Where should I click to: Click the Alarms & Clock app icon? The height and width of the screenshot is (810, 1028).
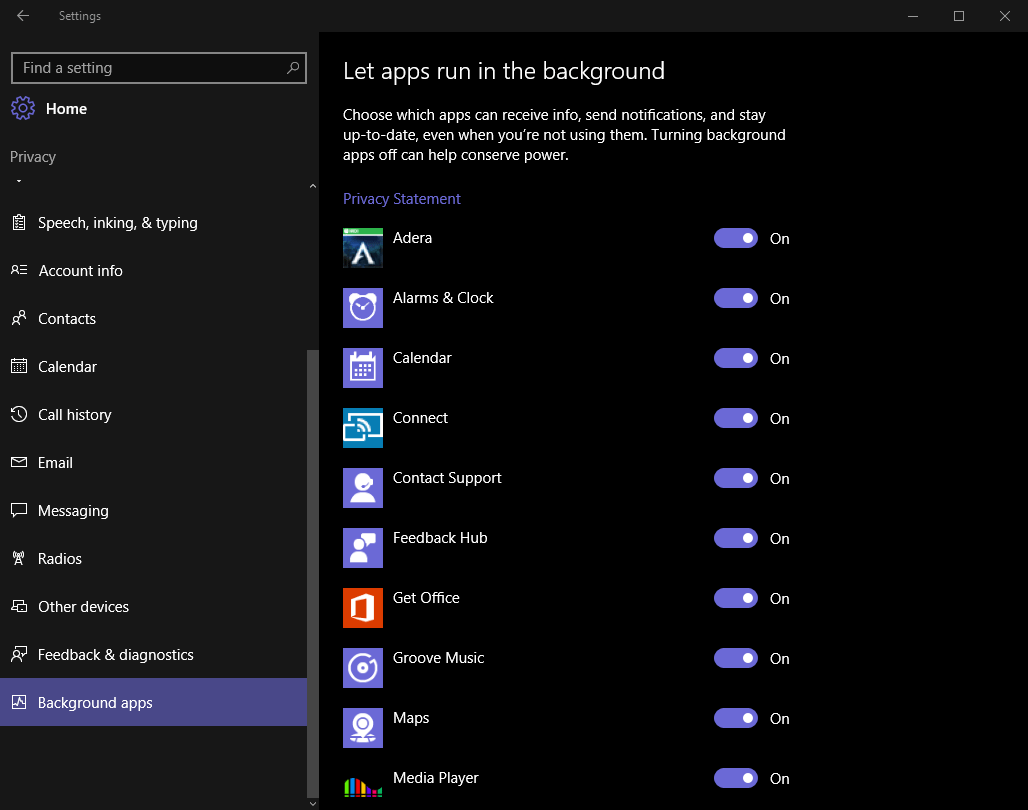coord(362,307)
